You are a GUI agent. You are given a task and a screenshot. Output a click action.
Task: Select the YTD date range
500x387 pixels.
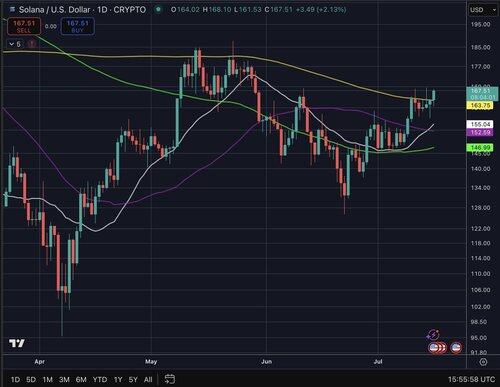[100, 379]
